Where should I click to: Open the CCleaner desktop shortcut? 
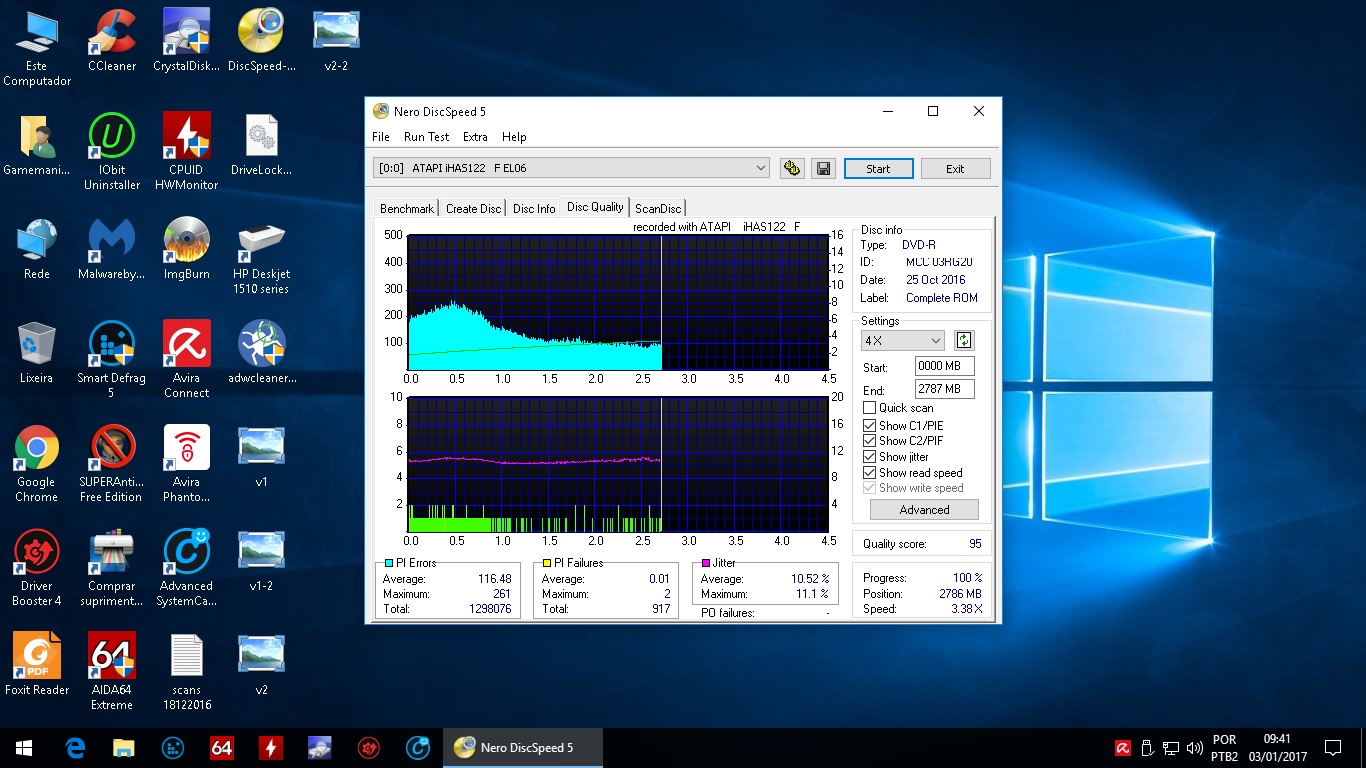click(112, 40)
